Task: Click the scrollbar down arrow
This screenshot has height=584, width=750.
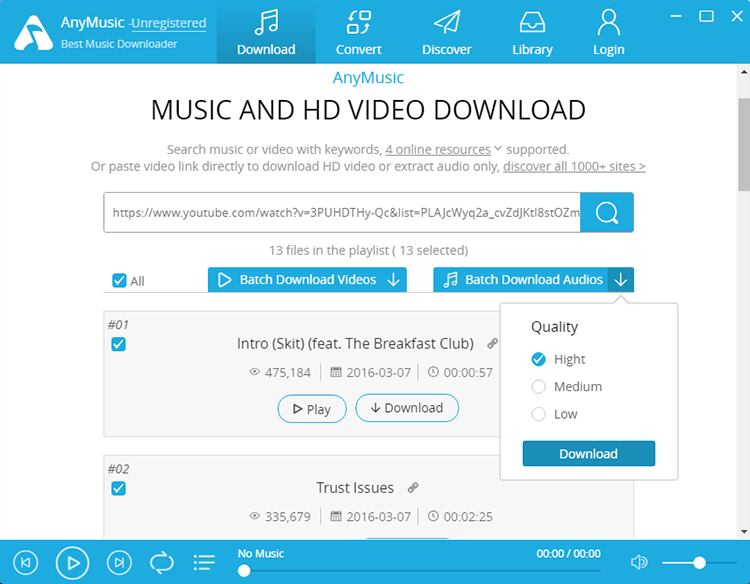Action: [744, 531]
